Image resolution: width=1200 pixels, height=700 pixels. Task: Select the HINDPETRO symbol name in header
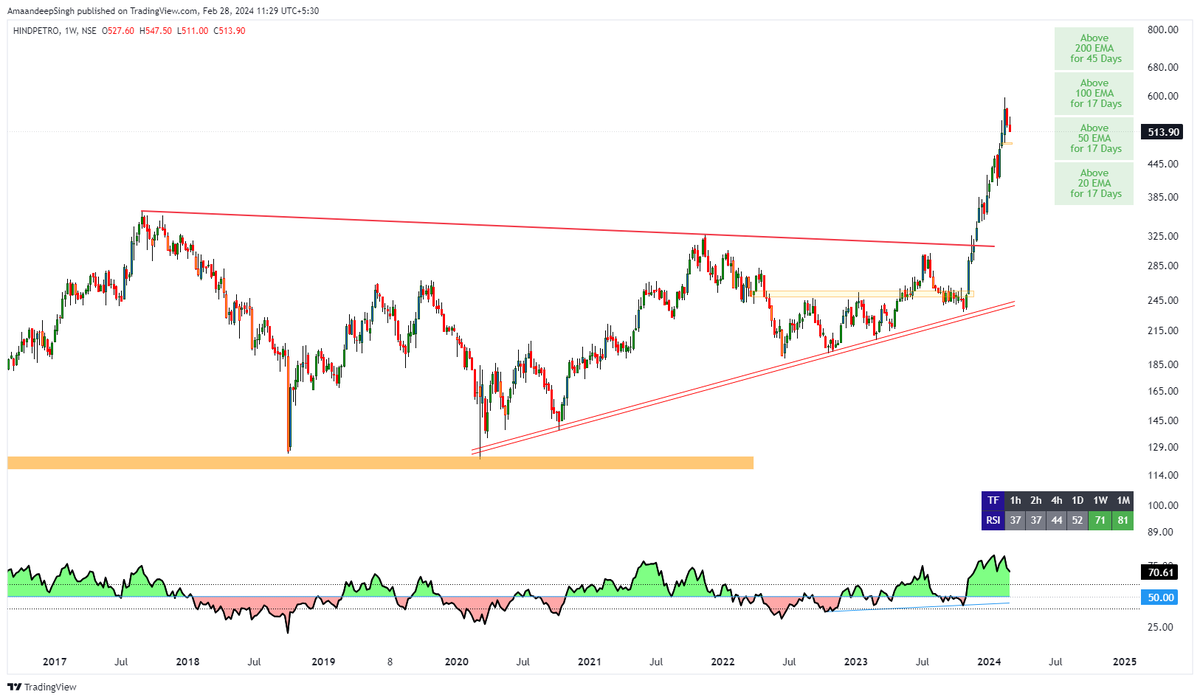coord(35,31)
